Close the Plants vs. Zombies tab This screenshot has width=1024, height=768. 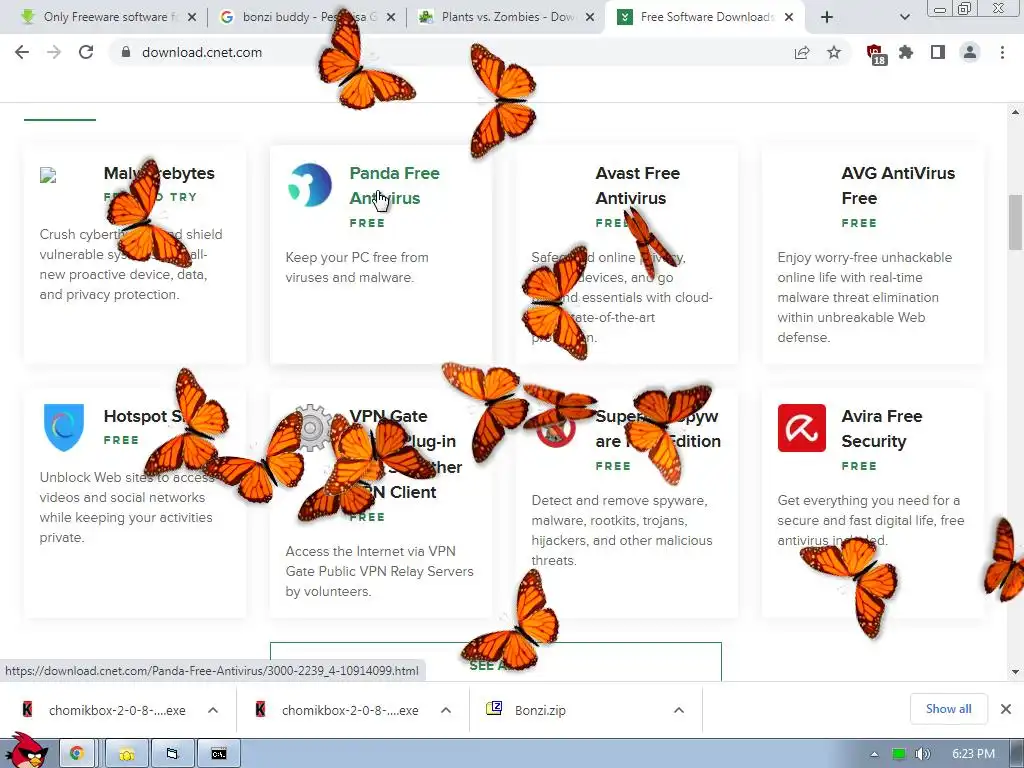tap(590, 18)
